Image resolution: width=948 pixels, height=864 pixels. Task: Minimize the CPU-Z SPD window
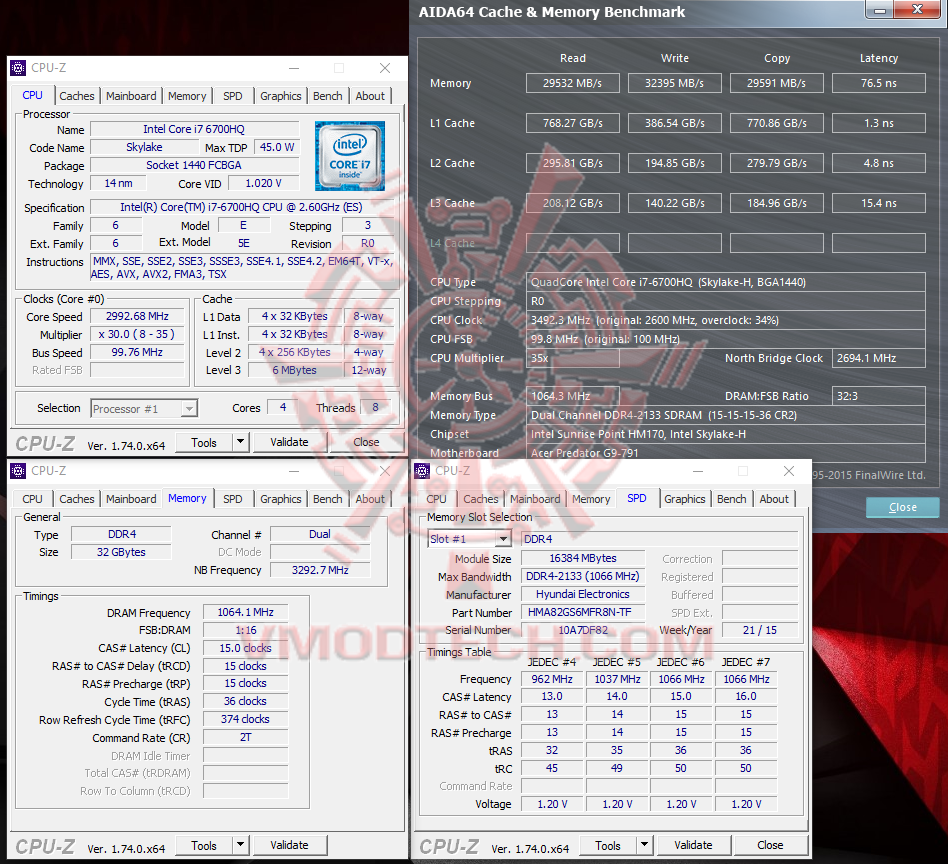(698, 471)
